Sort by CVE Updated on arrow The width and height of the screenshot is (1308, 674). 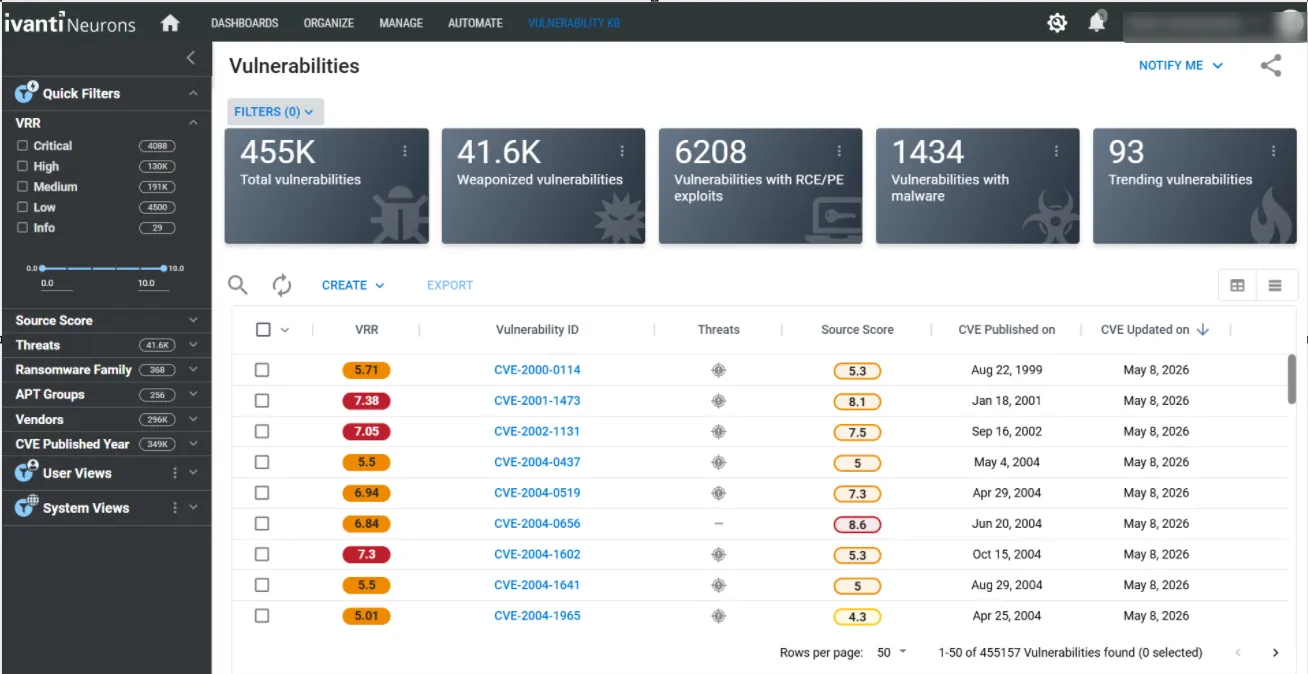click(1203, 329)
